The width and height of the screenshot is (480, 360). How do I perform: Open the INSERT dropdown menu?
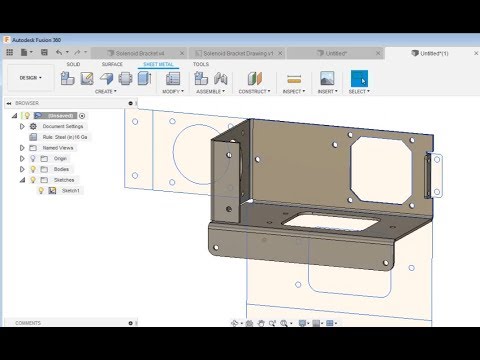[x=327, y=91]
